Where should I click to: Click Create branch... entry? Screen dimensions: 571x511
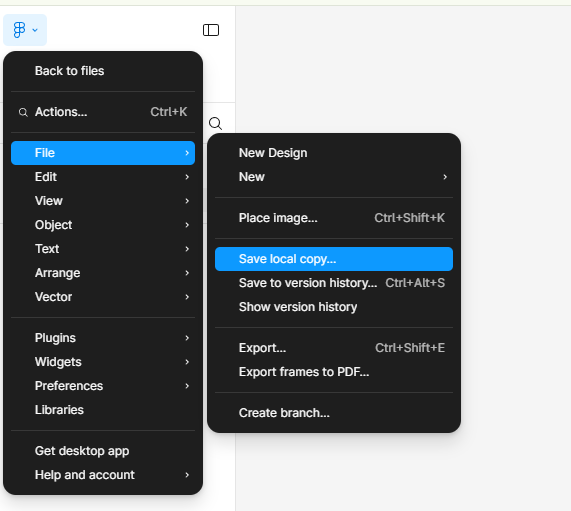point(334,413)
